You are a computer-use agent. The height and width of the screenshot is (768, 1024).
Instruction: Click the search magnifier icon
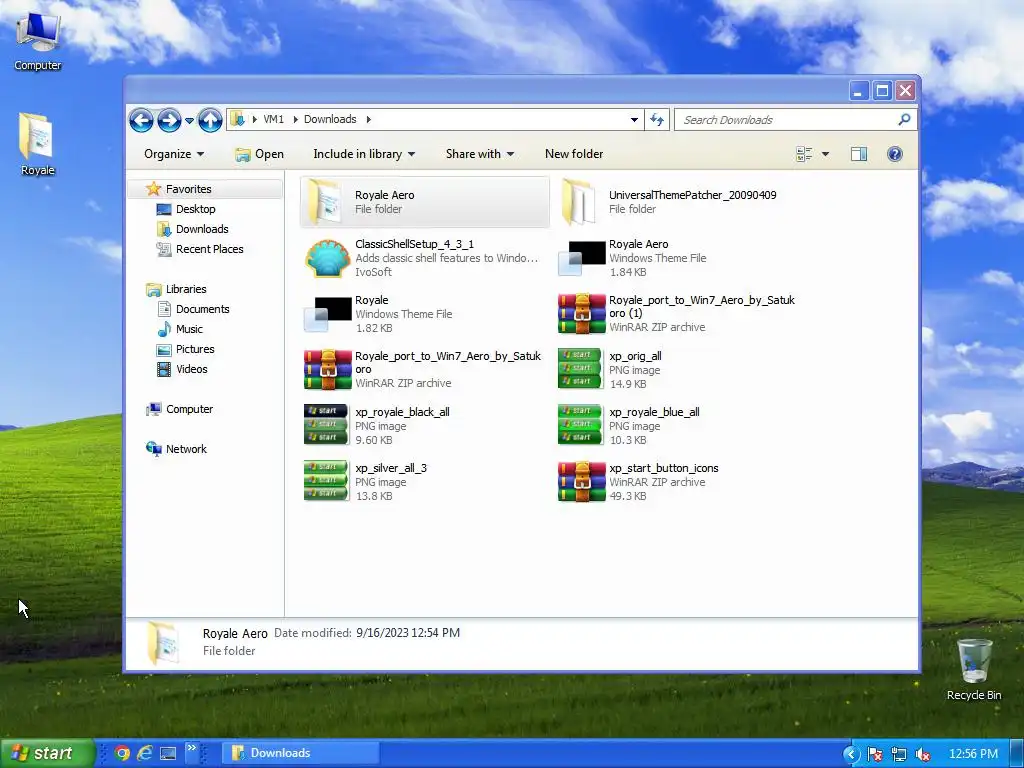[x=904, y=120]
